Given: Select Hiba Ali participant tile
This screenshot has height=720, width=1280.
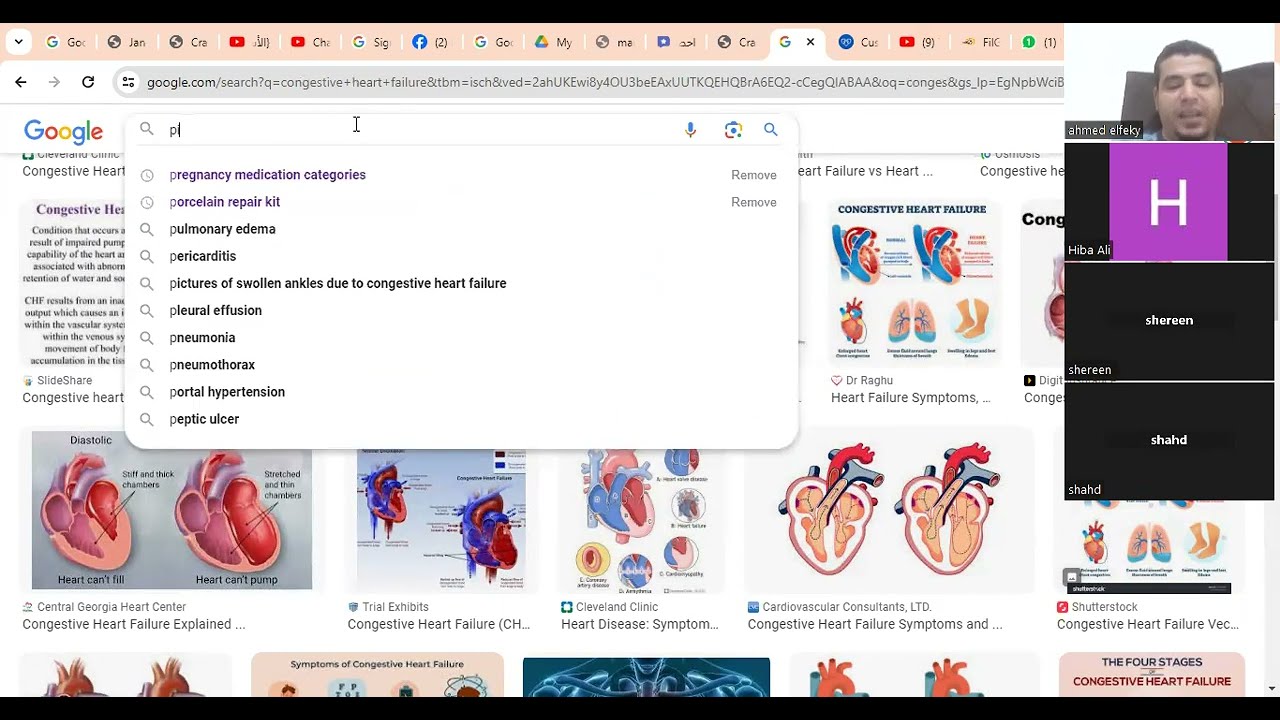Looking at the screenshot, I should [1169, 201].
